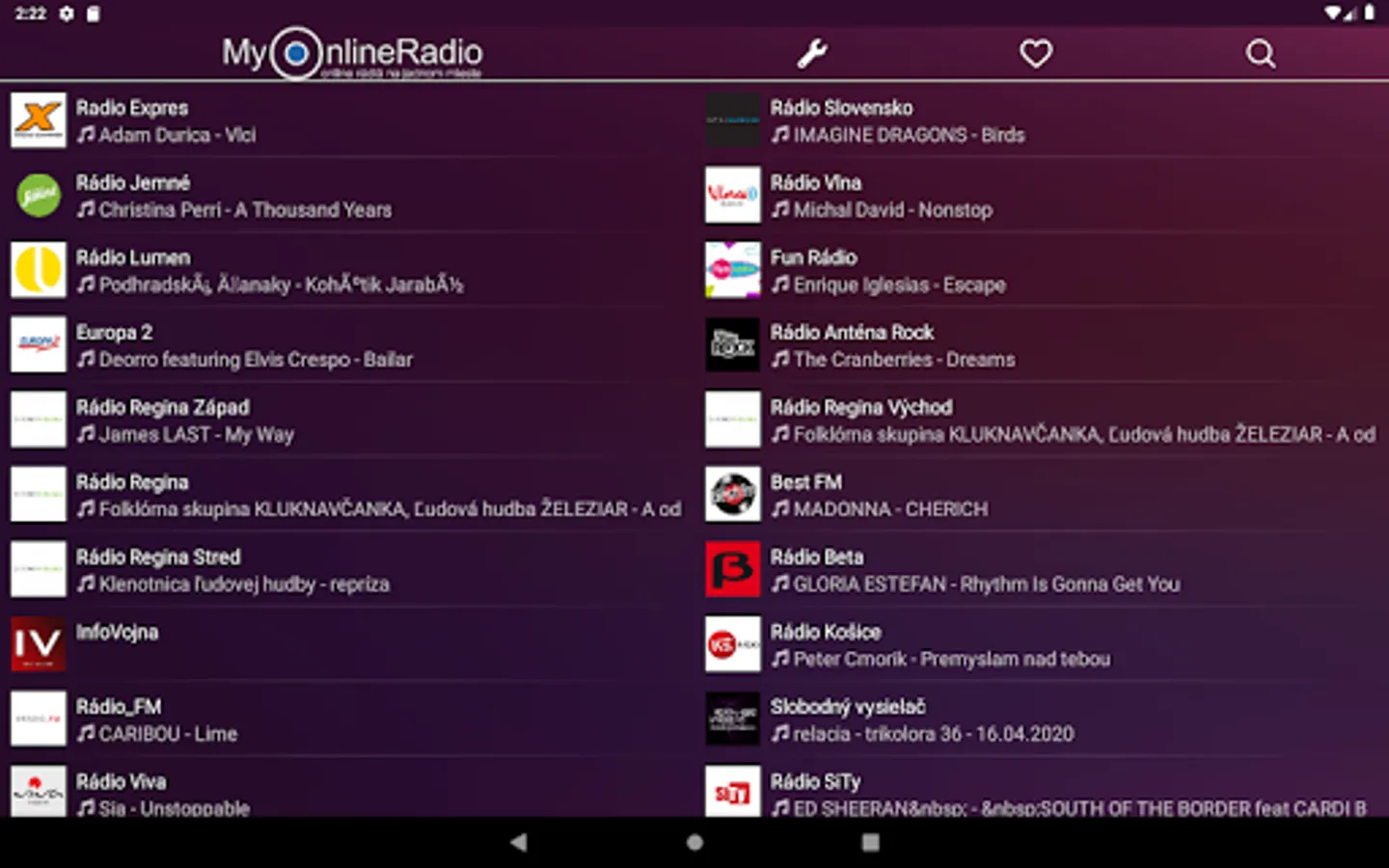Tune in to Rádio SiTy

pyautogui.click(x=1042, y=788)
